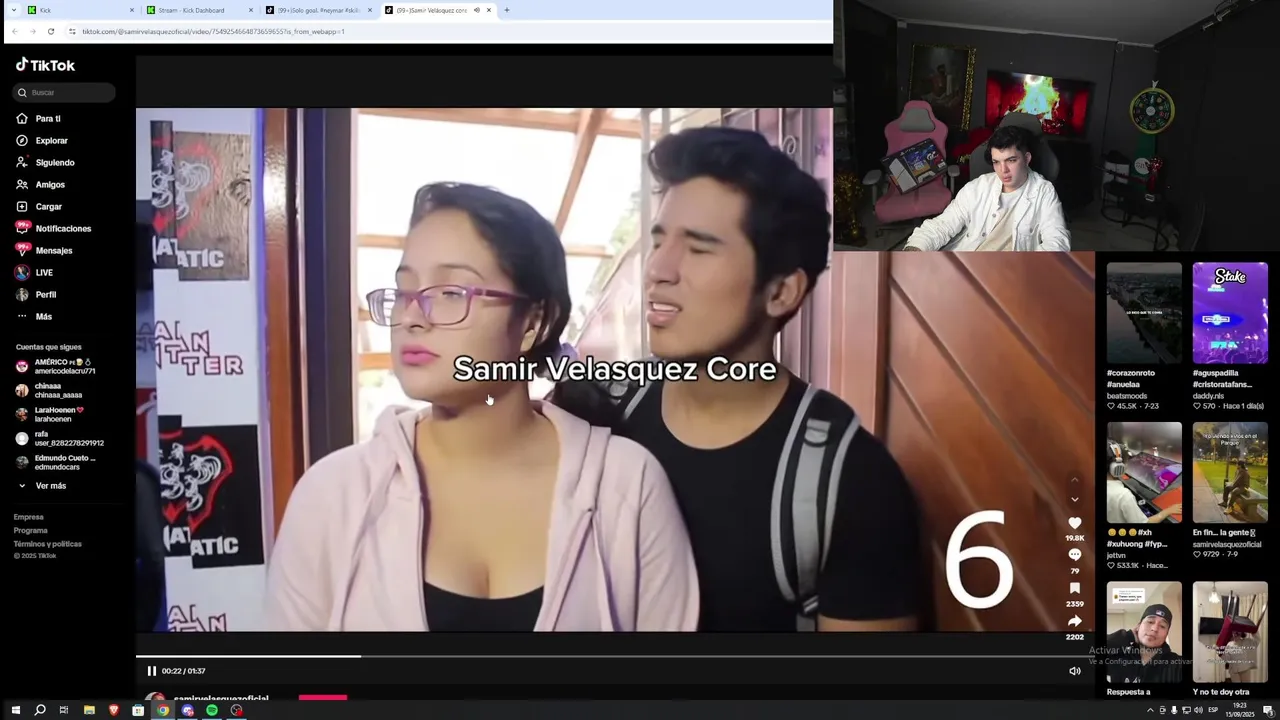
Task: Open File Explorer from taskbar
Action: coord(89,710)
